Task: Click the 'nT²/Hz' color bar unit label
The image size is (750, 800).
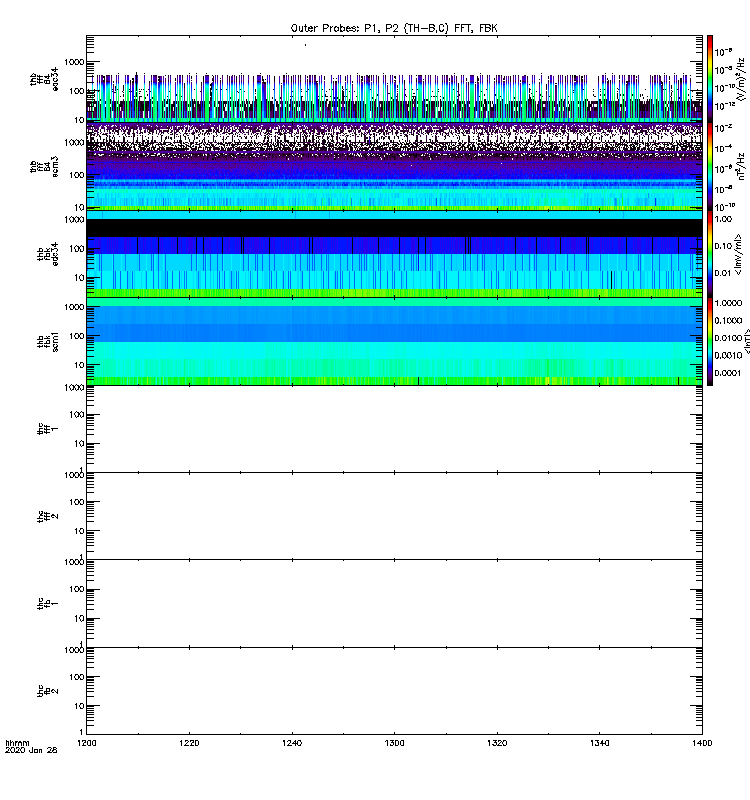Action: tap(741, 166)
